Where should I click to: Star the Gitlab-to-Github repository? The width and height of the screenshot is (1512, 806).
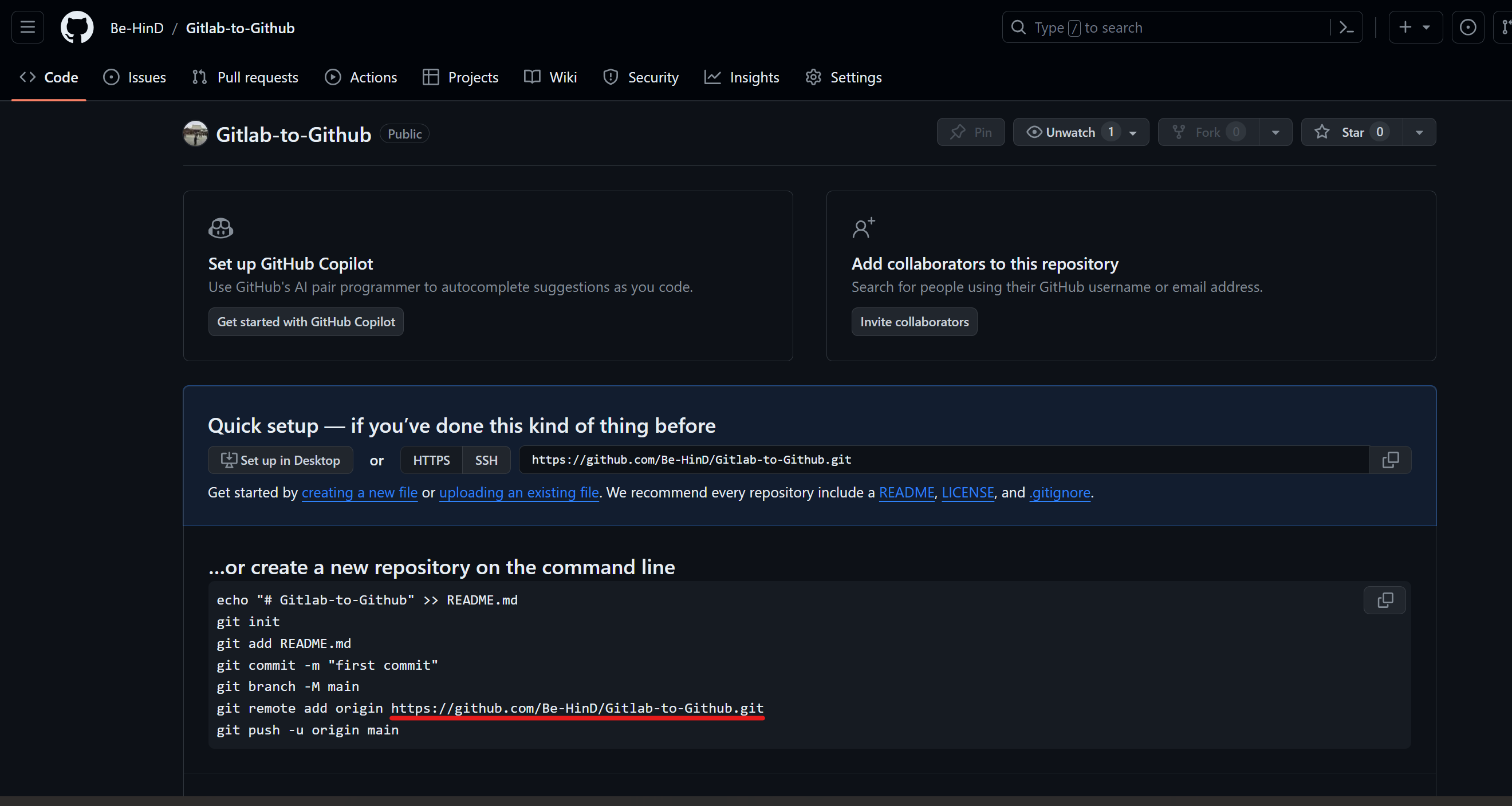tap(1351, 132)
